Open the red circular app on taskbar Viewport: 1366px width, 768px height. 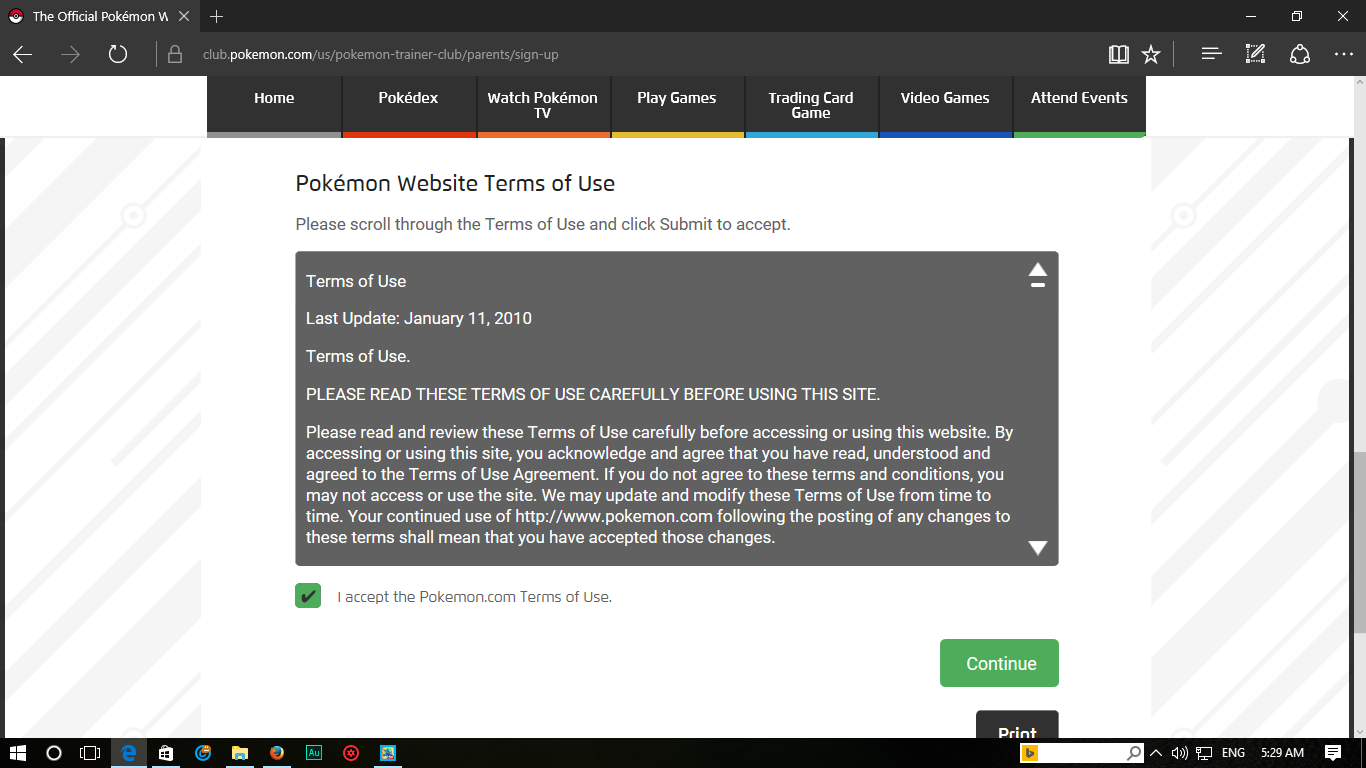(x=351, y=753)
